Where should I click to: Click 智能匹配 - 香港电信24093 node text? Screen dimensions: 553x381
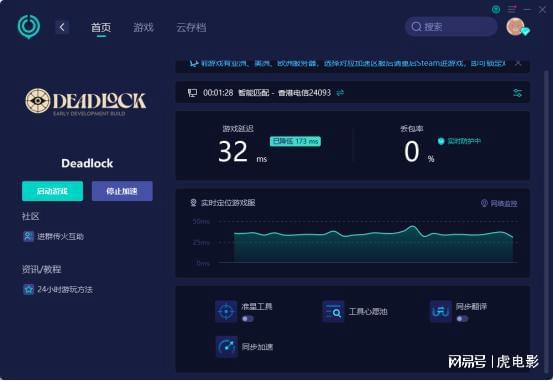284,93
